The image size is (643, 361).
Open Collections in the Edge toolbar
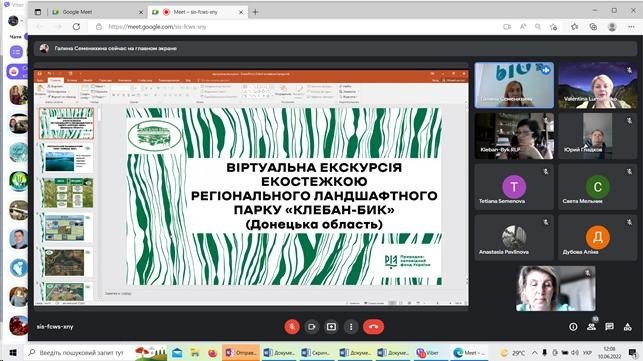593,27
